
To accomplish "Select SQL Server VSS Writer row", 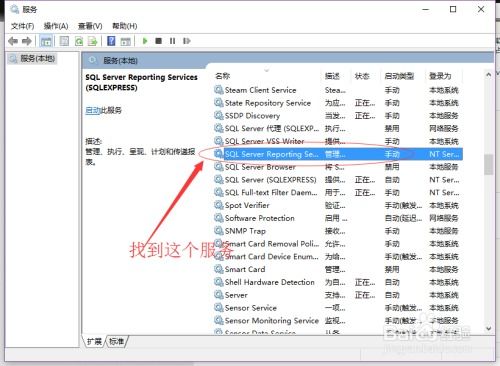I will 338,141.
